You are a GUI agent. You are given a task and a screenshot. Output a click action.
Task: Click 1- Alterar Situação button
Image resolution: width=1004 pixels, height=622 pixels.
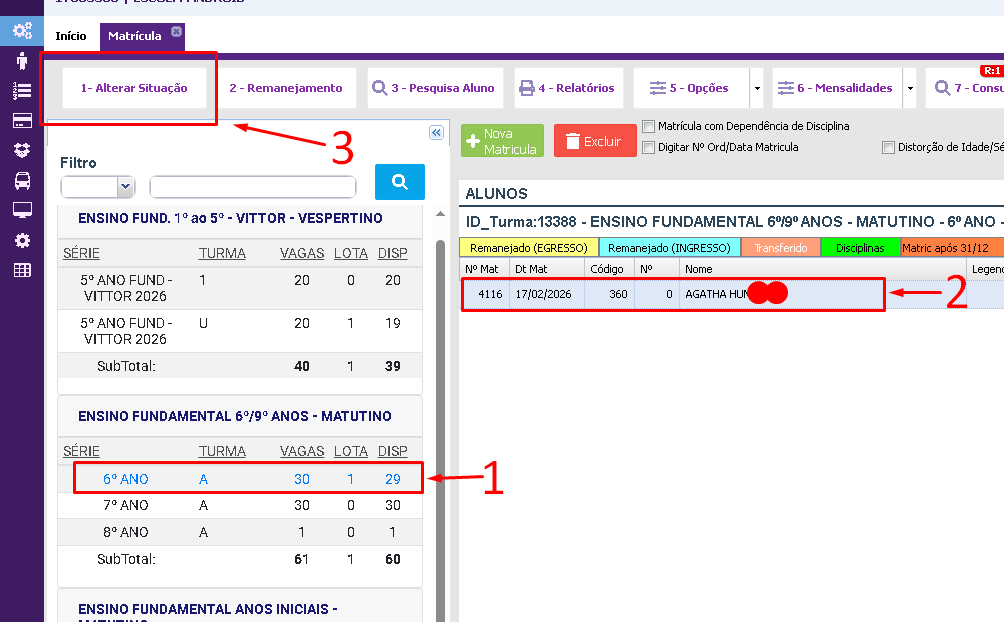[134, 88]
